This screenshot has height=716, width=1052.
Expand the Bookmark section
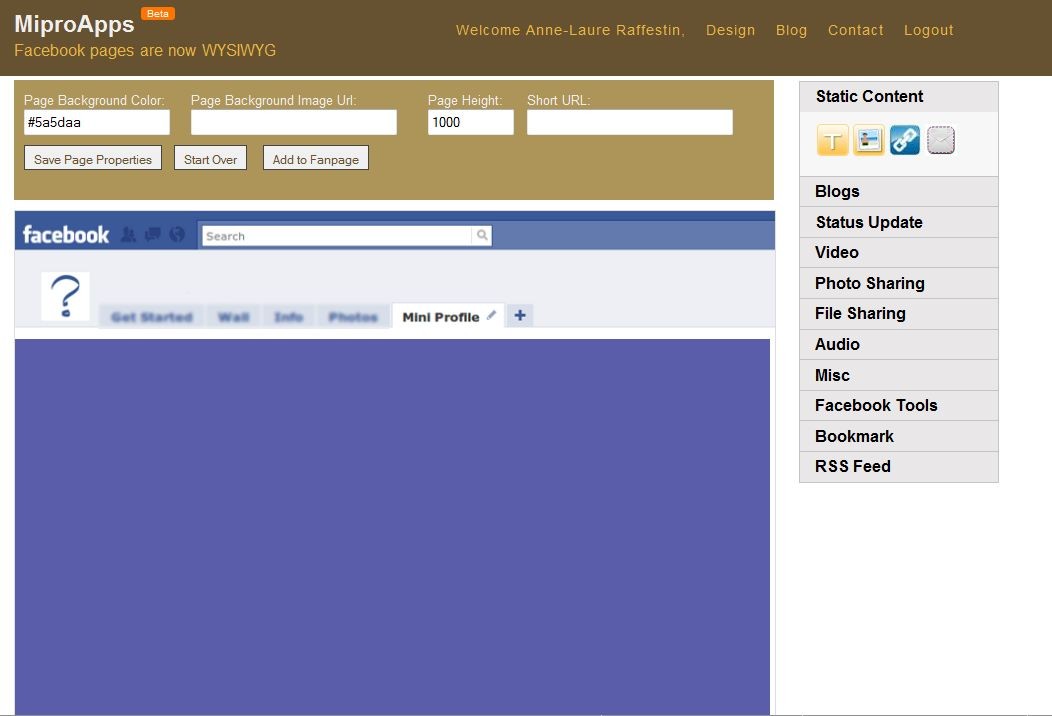tap(898, 436)
